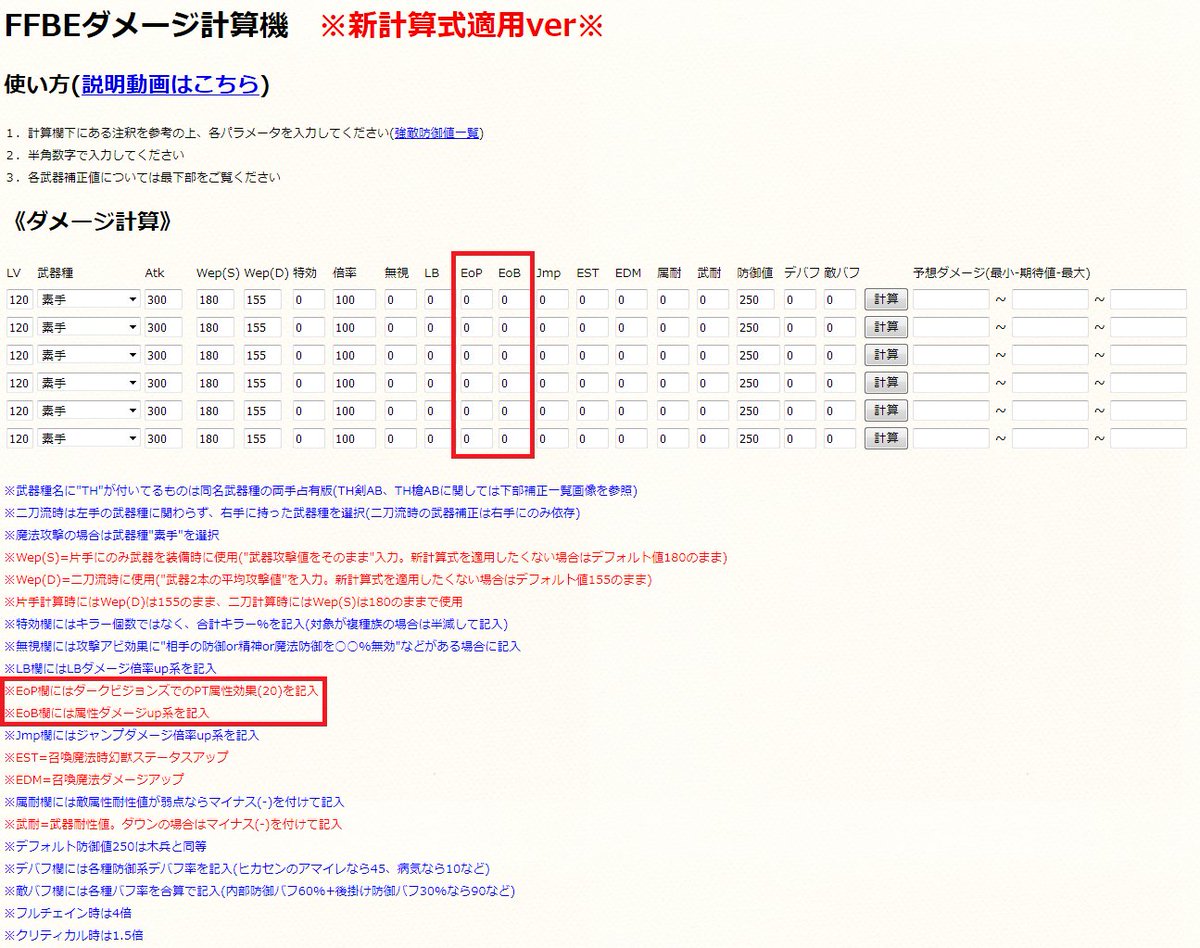Focus the Jmp field in the fourth row
1200x948 pixels.
[552, 383]
